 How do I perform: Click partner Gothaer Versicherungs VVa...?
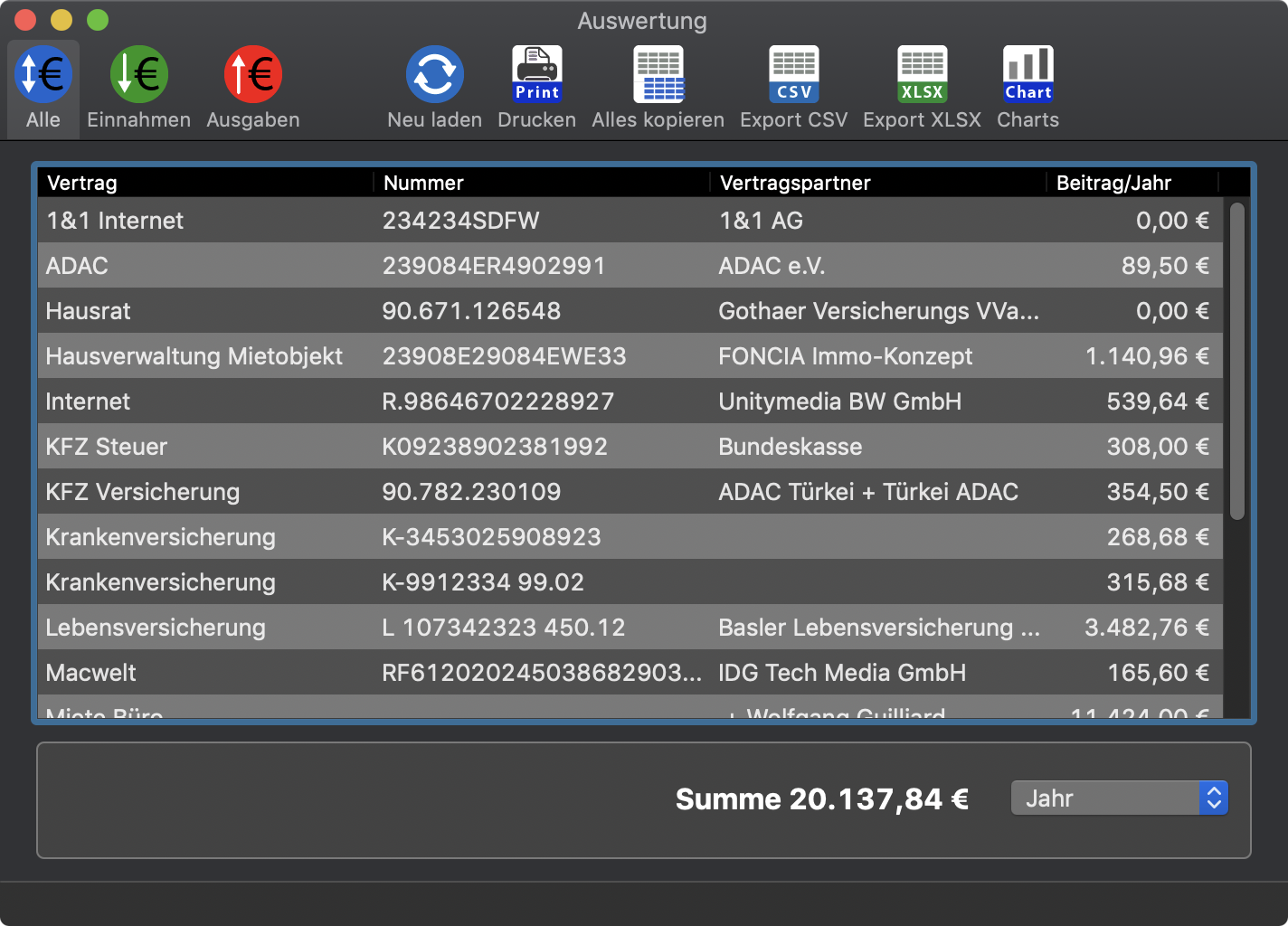pos(879,311)
